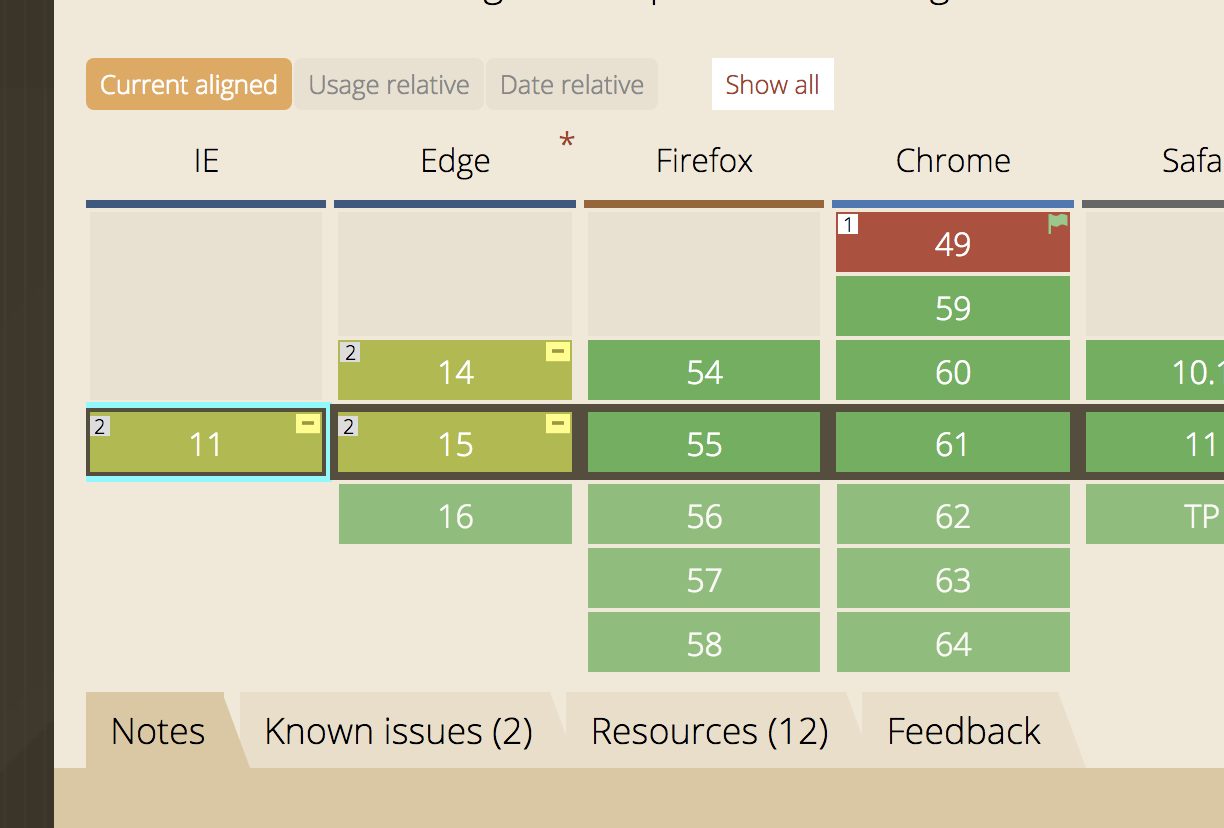
Task: Select the highlighted IE 11 support cell
Action: [x=205, y=442]
